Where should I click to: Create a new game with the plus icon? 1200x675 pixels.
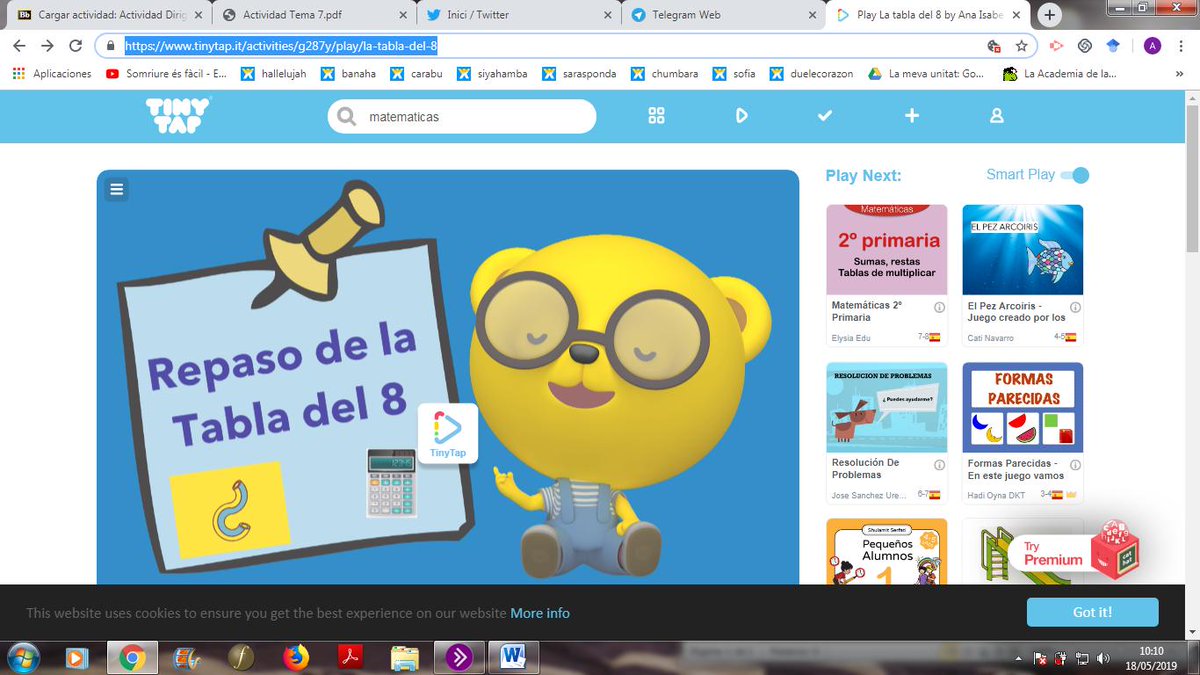(x=912, y=116)
